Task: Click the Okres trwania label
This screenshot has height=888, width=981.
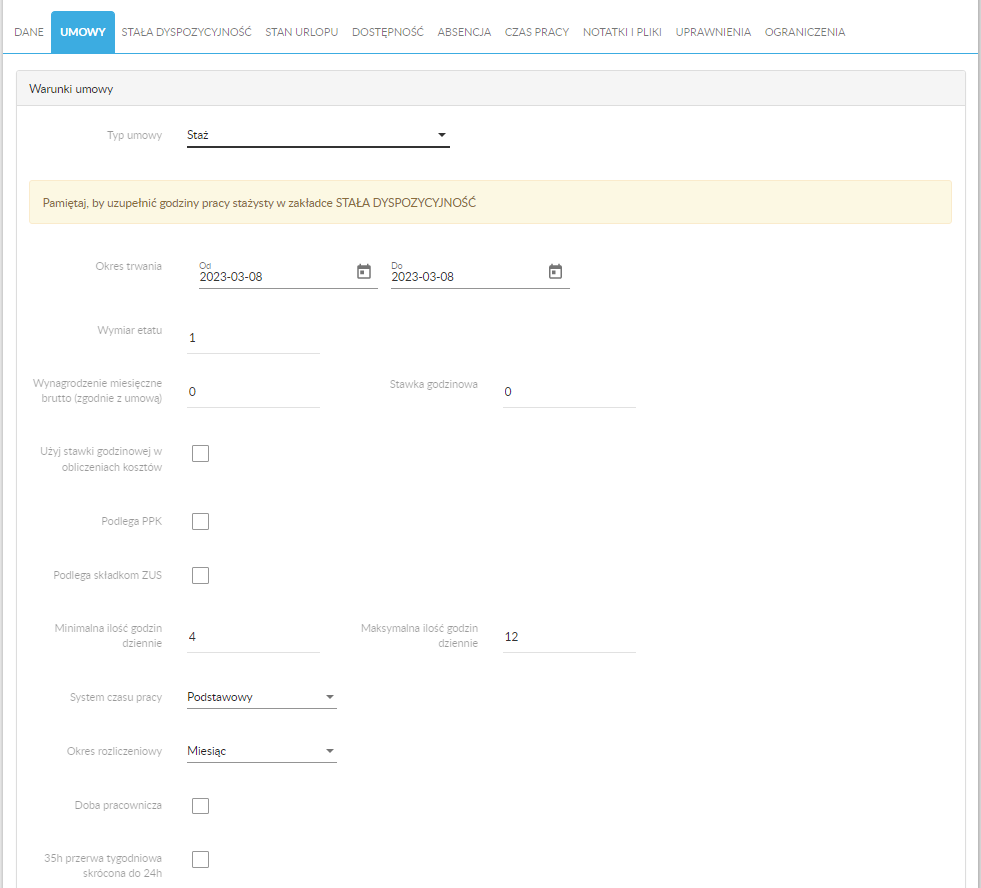Action: [128, 266]
